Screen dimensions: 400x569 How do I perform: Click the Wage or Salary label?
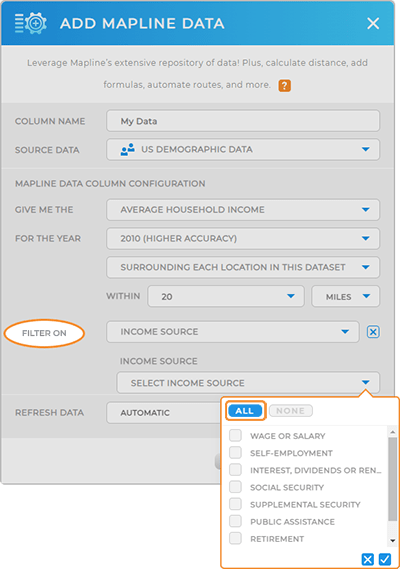(x=287, y=436)
